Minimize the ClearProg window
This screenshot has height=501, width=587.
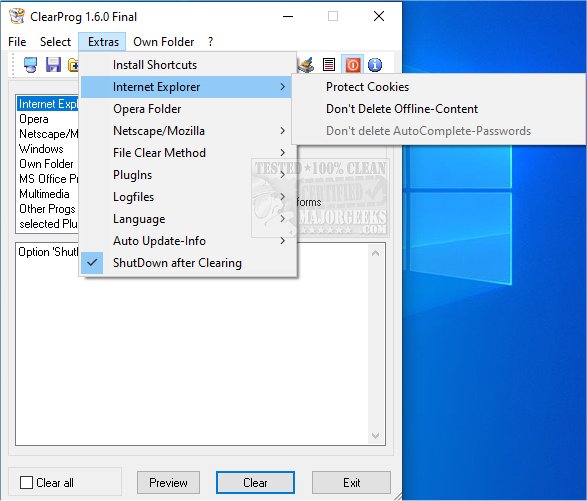288,16
